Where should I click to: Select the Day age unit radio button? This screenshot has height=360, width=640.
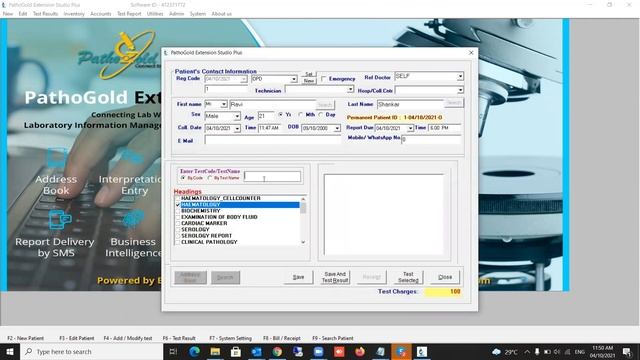320,115
